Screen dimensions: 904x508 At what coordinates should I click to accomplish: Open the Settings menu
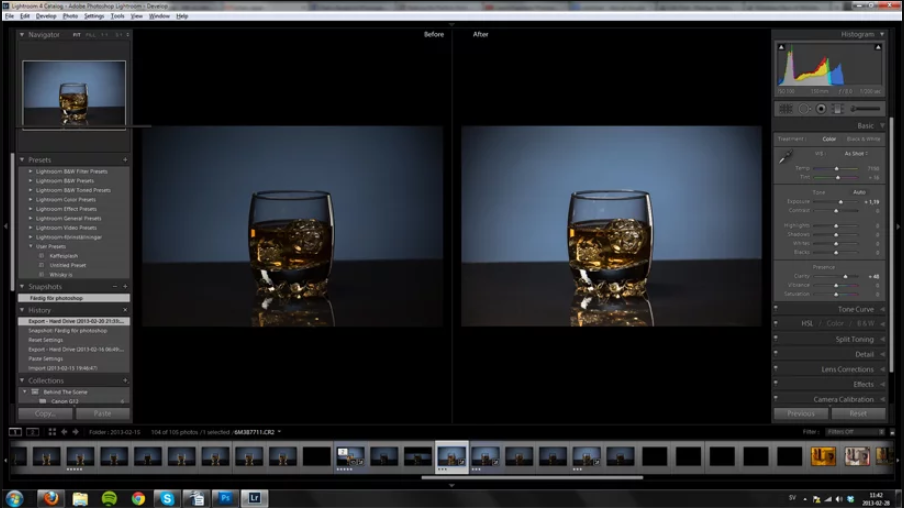coord(94,16)
